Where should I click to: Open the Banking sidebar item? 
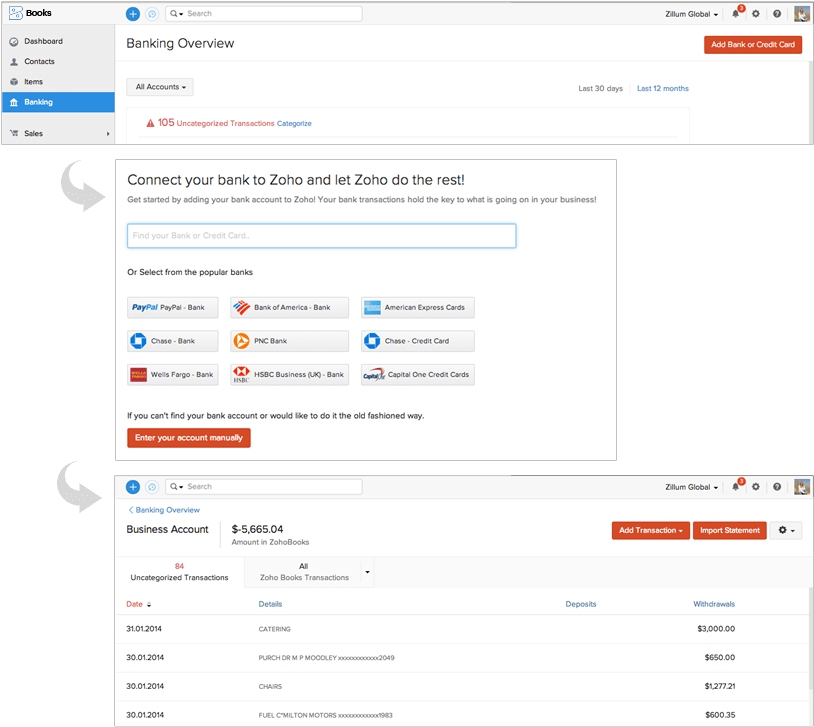click(x=57, y=102)
